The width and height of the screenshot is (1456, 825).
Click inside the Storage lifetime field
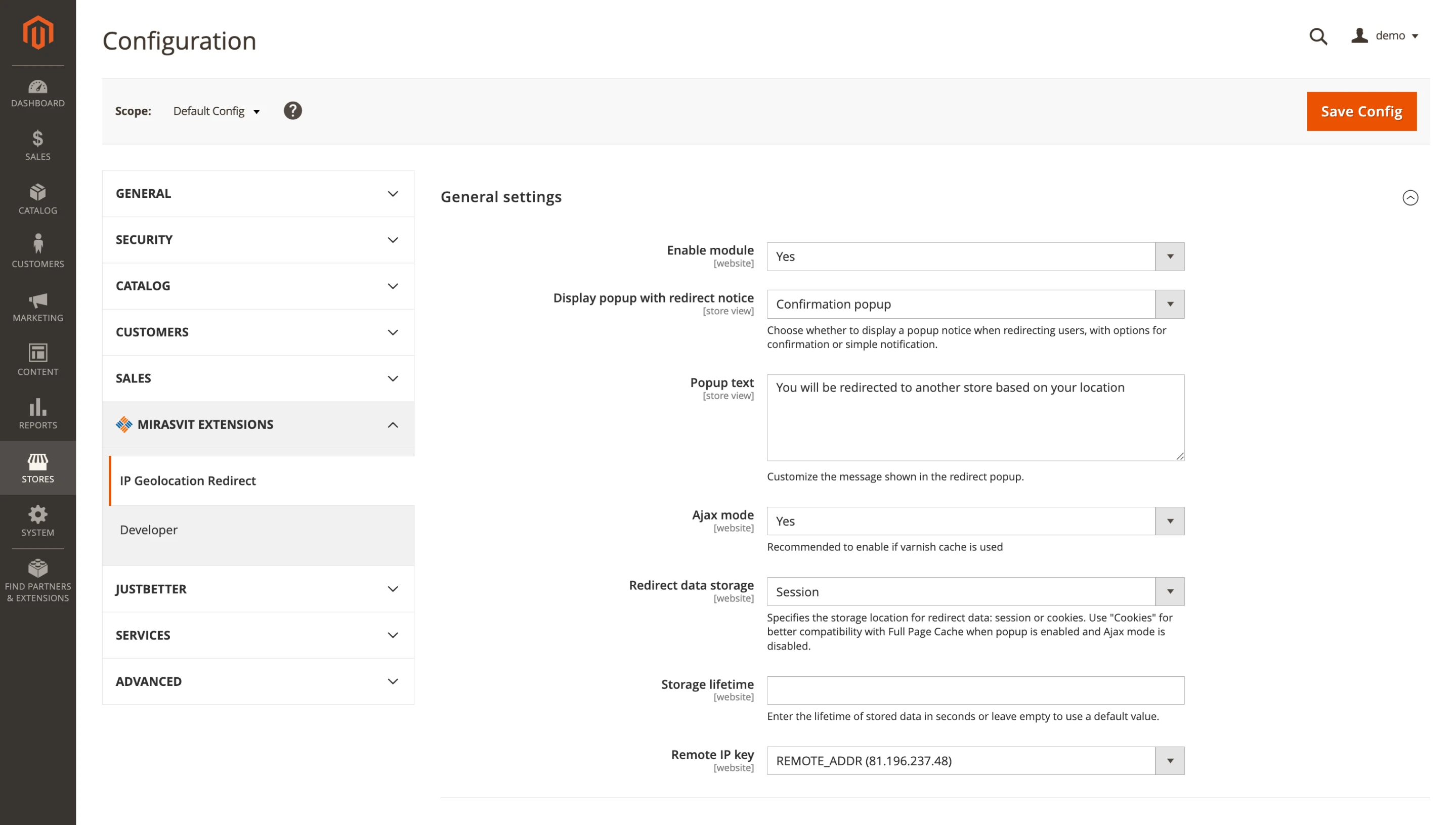coord(974,690)
